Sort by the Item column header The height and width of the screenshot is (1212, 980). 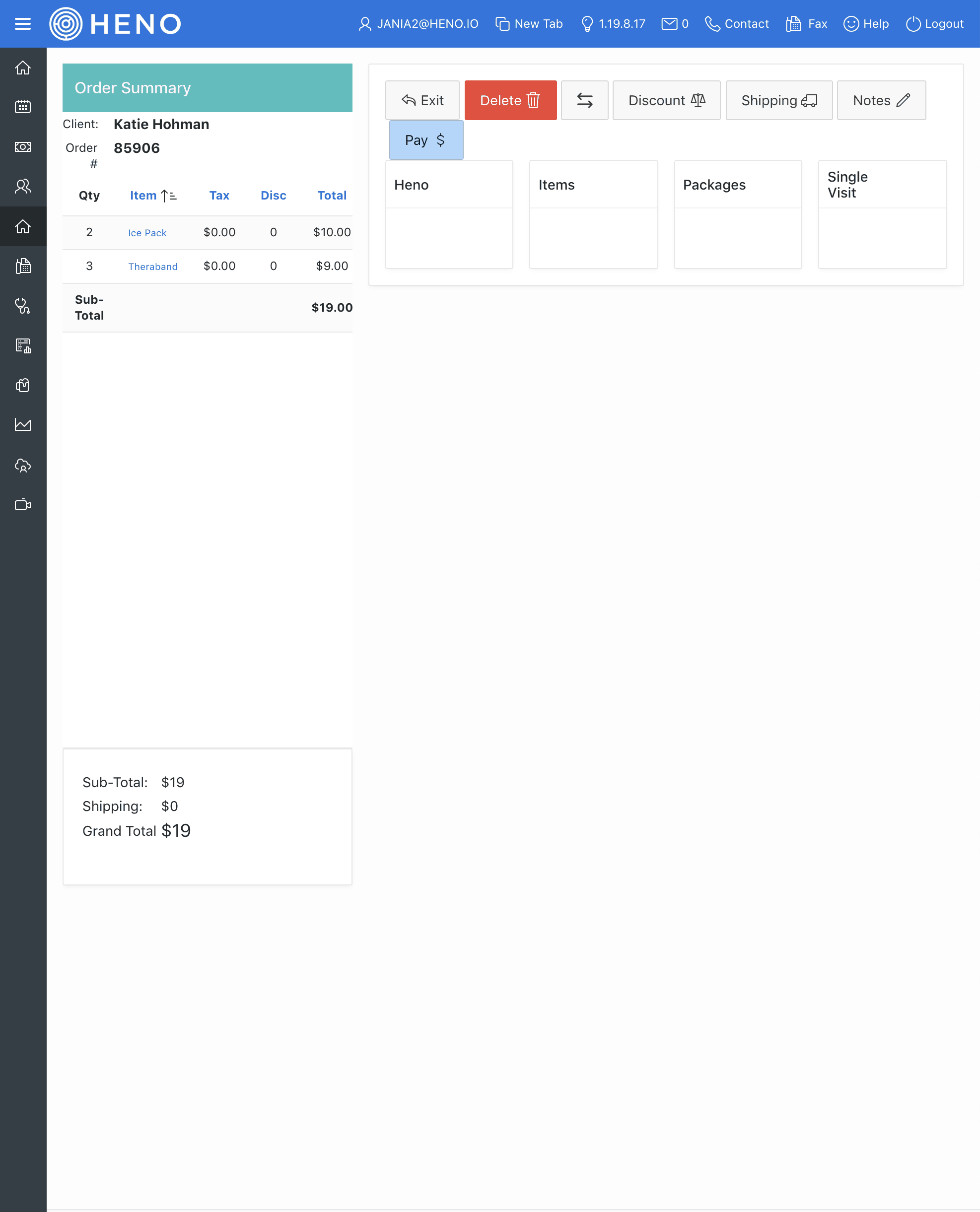tap(153, 196)
